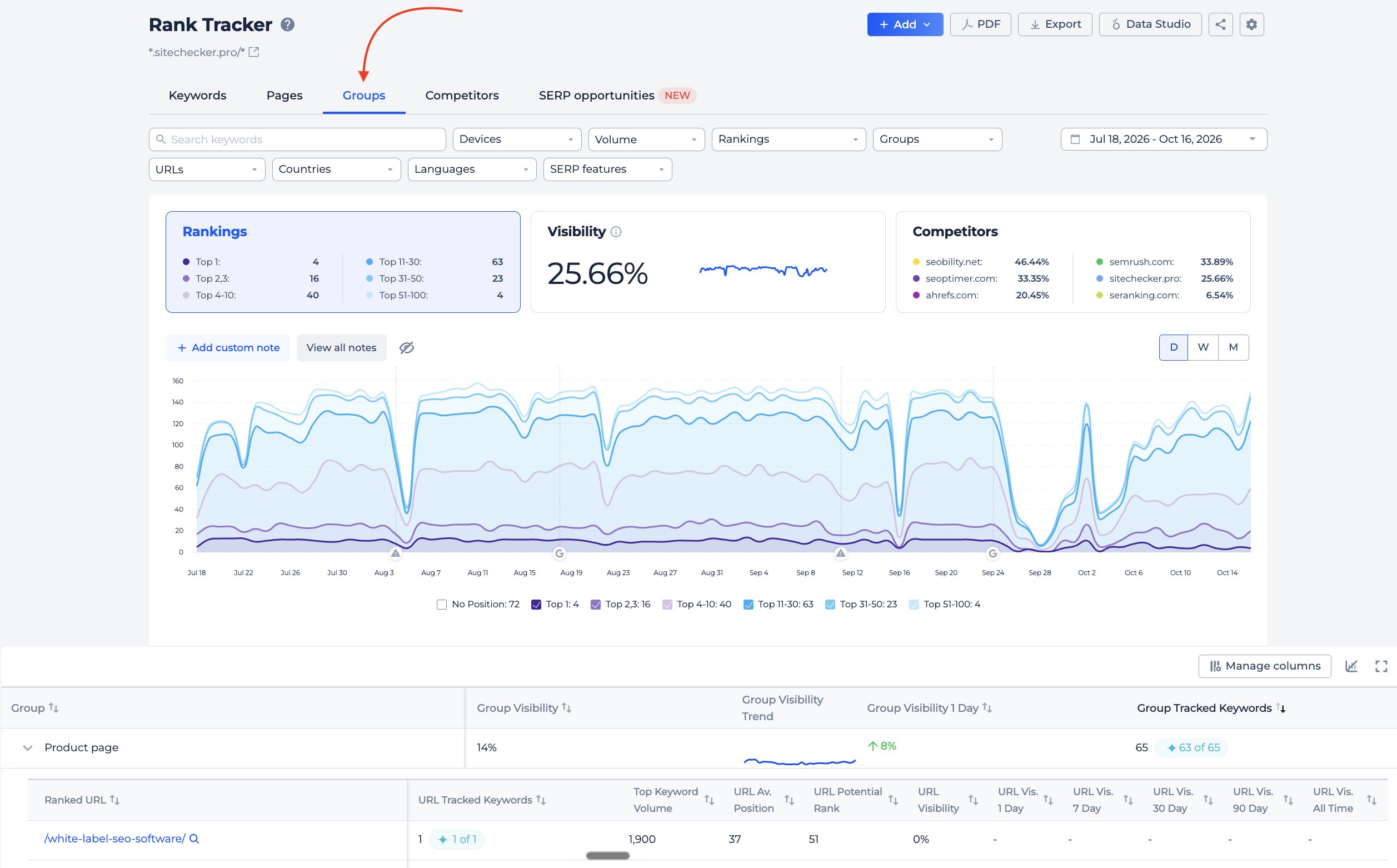This screenshot has width=1397, height=868.
Task: Click warning note marker near Aug 3
Action: tap(396, 553)
